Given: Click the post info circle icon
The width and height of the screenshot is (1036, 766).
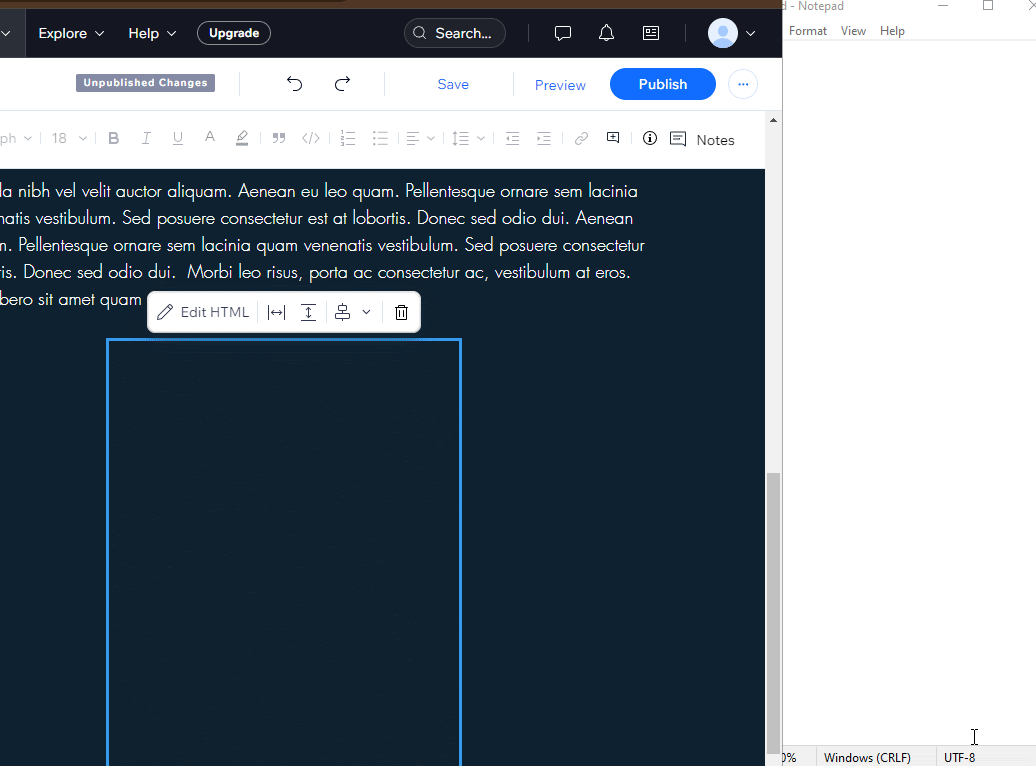Looking at the screenshot, I should click(650, 139).
